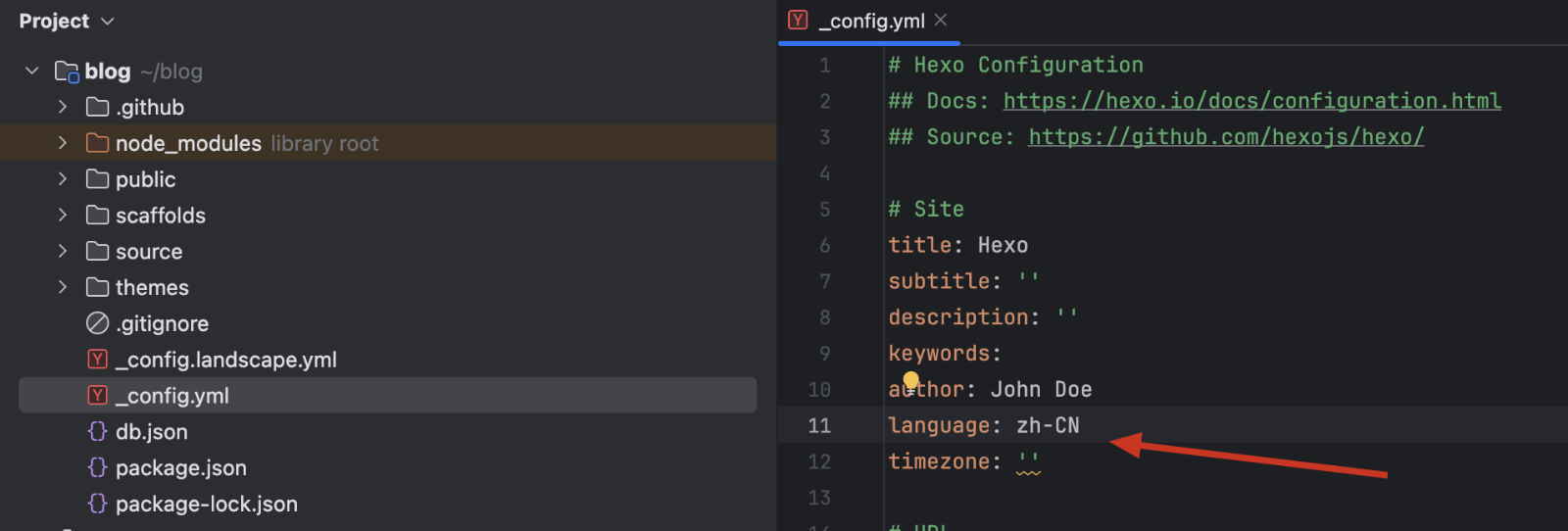The image size is (1568, 531).
Task: Click the package.json braces icon
Action: pos(97,467)
